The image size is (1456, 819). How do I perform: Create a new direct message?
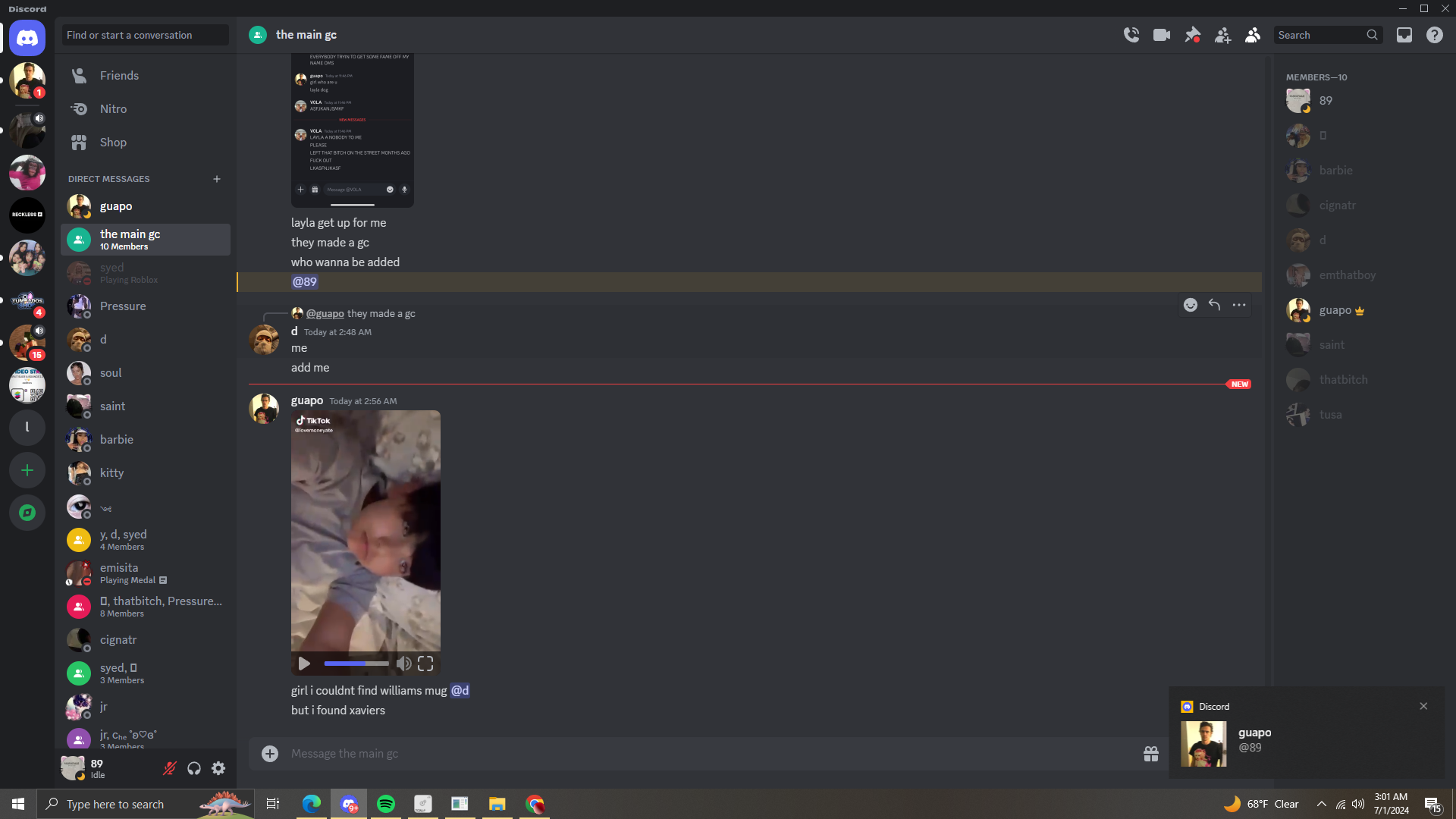click(217, 179)
